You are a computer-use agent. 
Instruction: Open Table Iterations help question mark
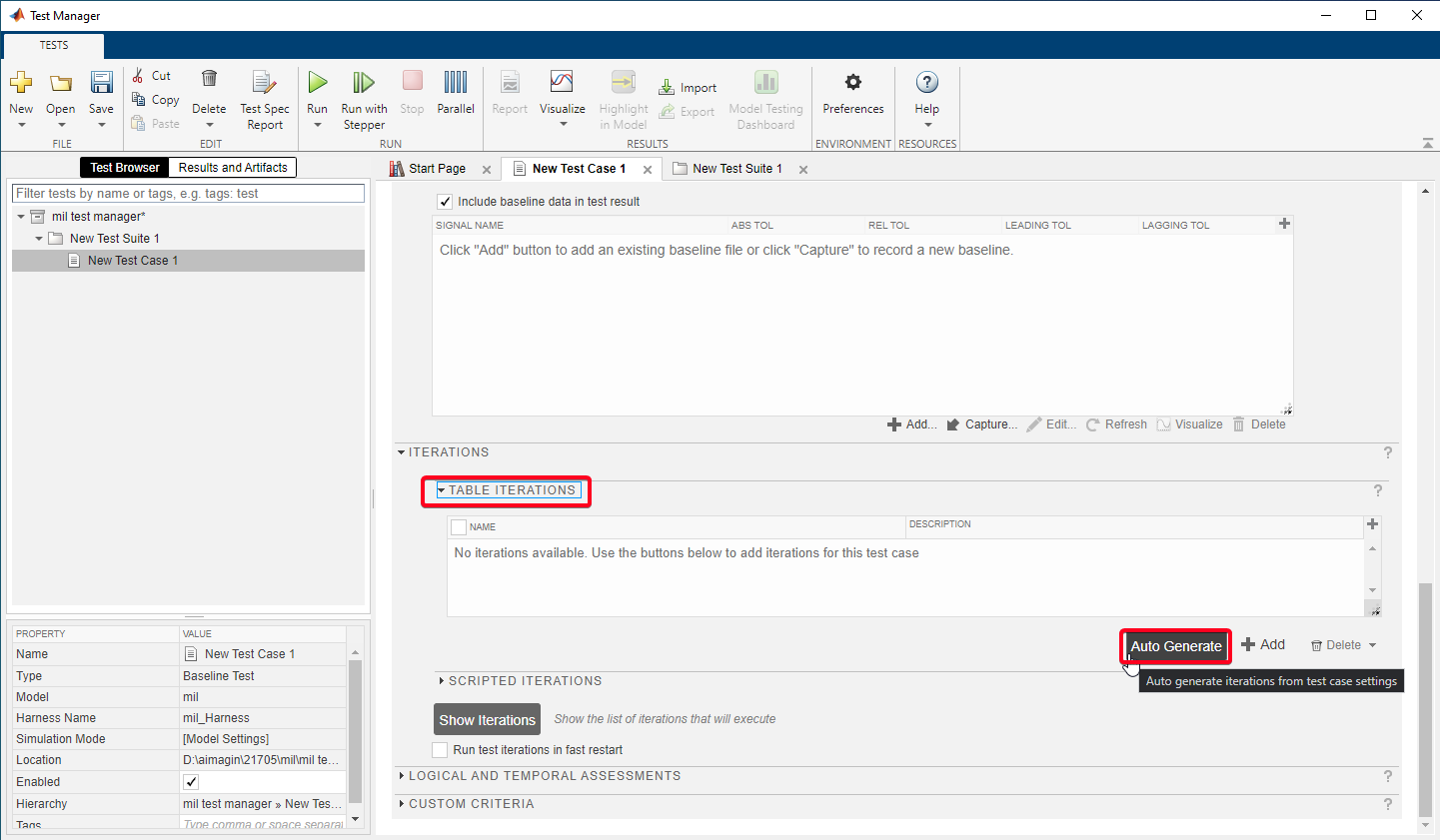coord(1378,490)
